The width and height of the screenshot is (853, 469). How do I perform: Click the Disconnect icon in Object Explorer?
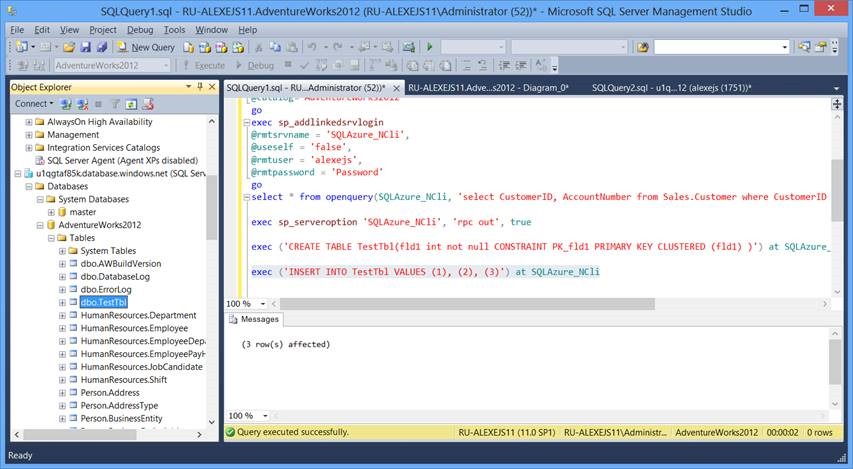pos(83,104)
